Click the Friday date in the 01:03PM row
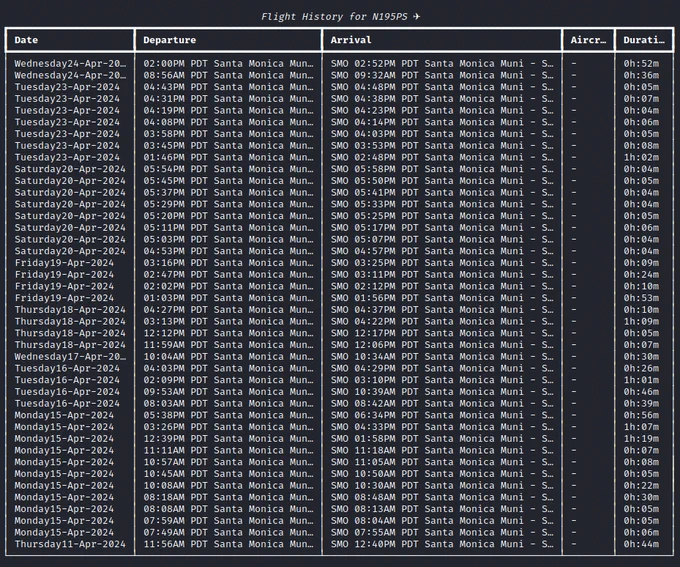Image resolution: width=680 pixels, height=567 pixels. point(64,298)
